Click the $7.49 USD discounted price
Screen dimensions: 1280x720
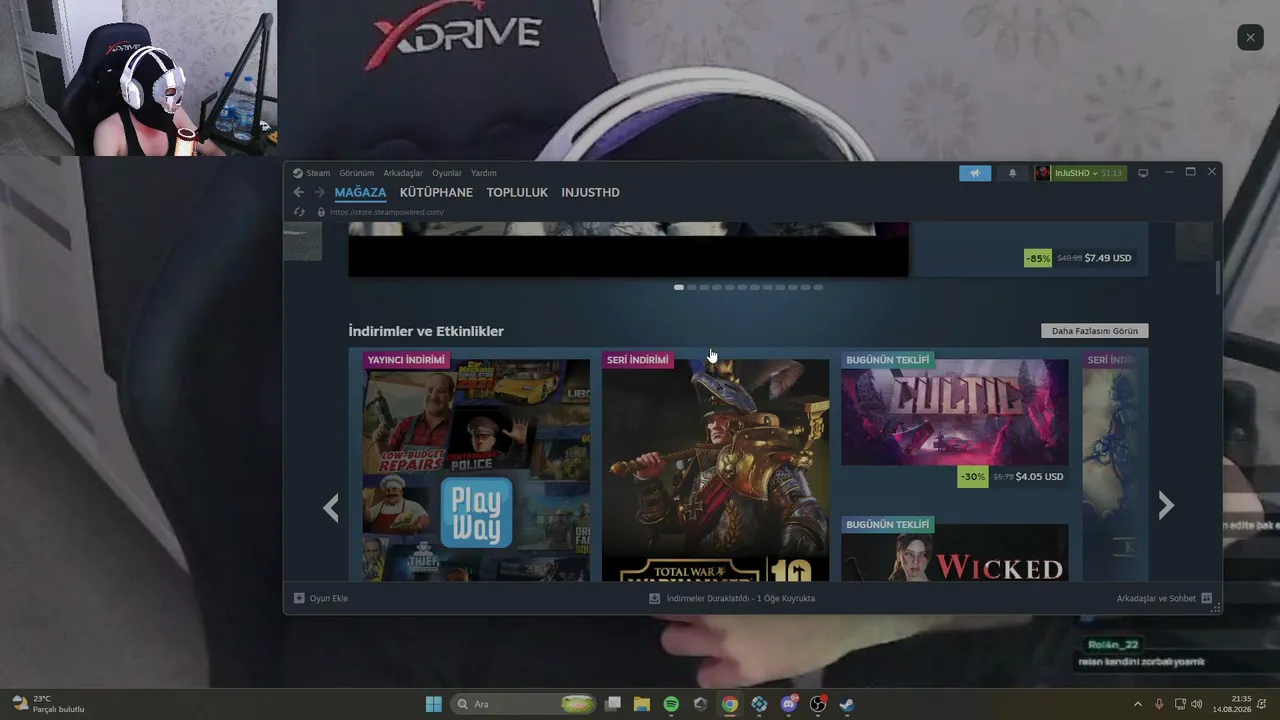[1108, 258]
